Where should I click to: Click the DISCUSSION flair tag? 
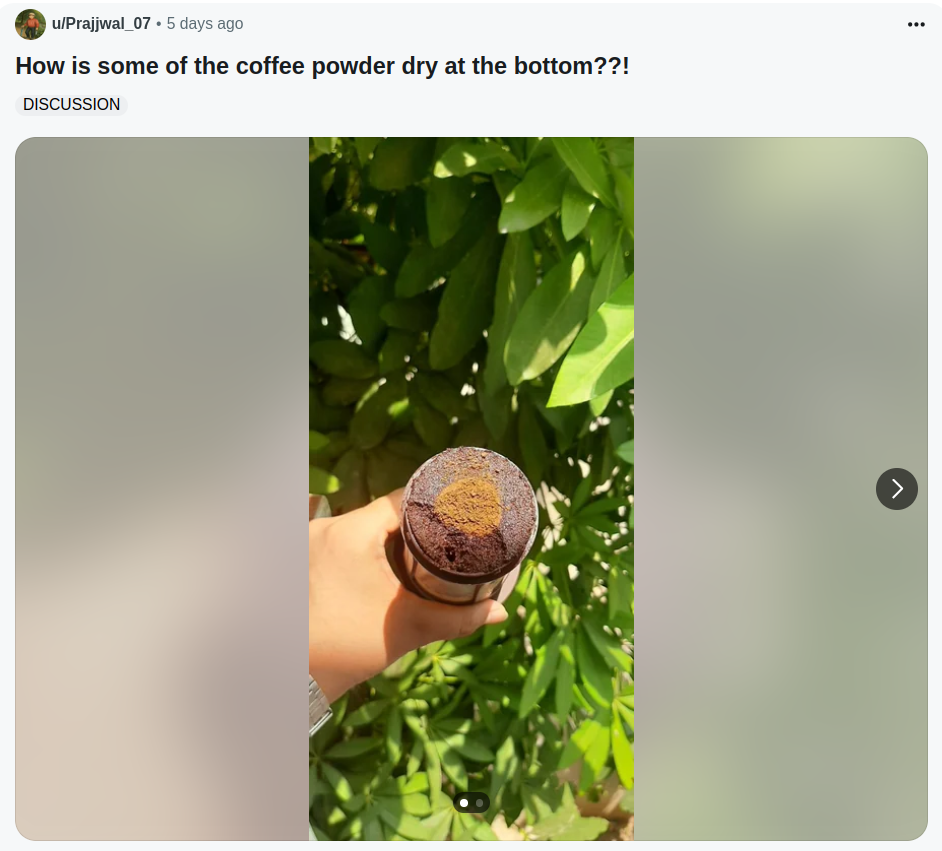pos(71,104)
